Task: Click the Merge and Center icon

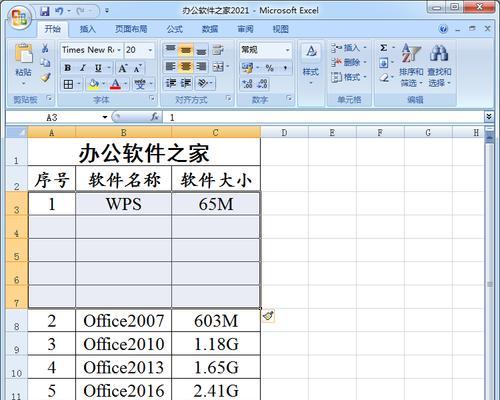Action: coord(218,67)
